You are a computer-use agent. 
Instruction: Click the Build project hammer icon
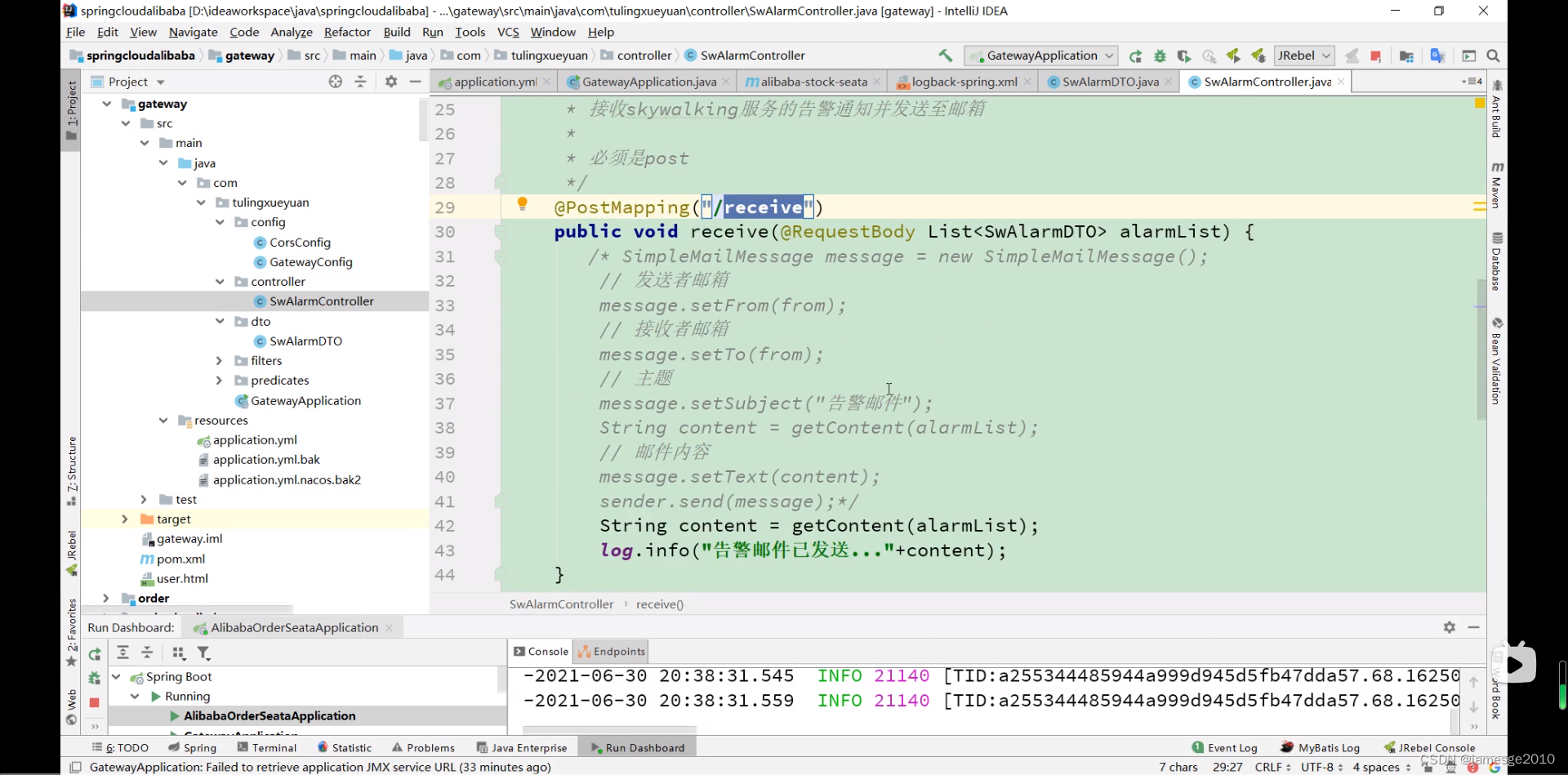pyautogui.click(x=945, y=56)
